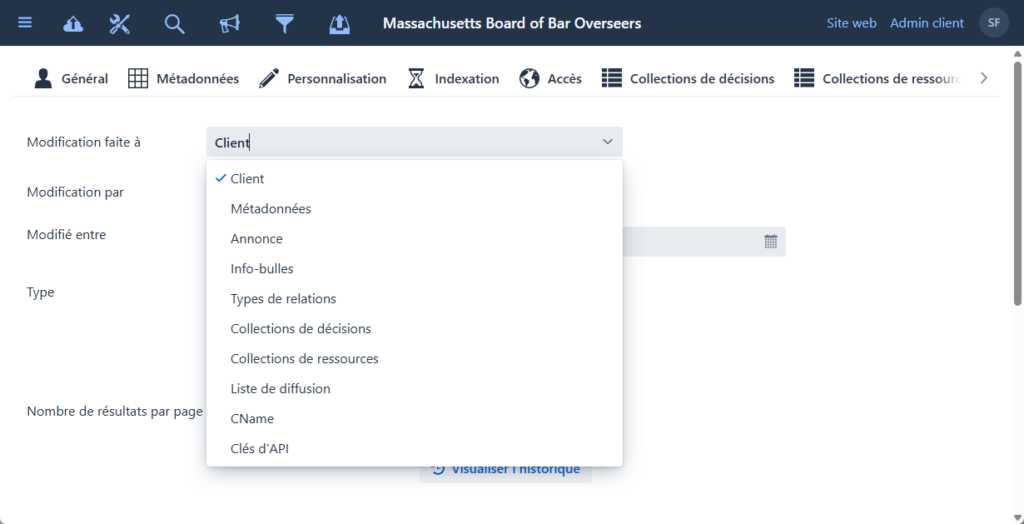Viewport: 1024px width, 524px height.
Task: Go to the Indexation tab
Action: pyautogui.click(x=453, y=78)
